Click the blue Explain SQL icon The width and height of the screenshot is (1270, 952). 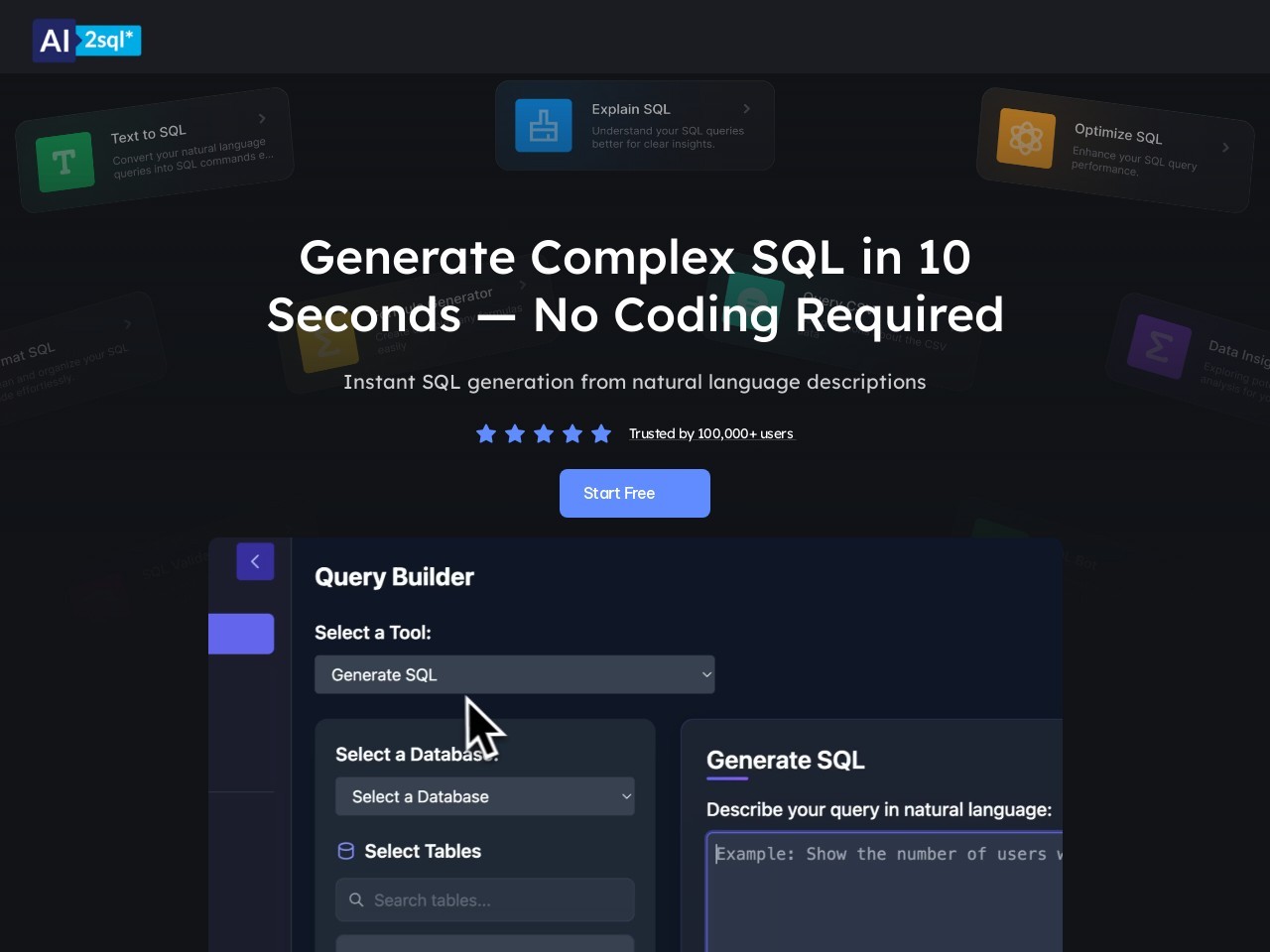pyautogui.click(x=544, y=126)
